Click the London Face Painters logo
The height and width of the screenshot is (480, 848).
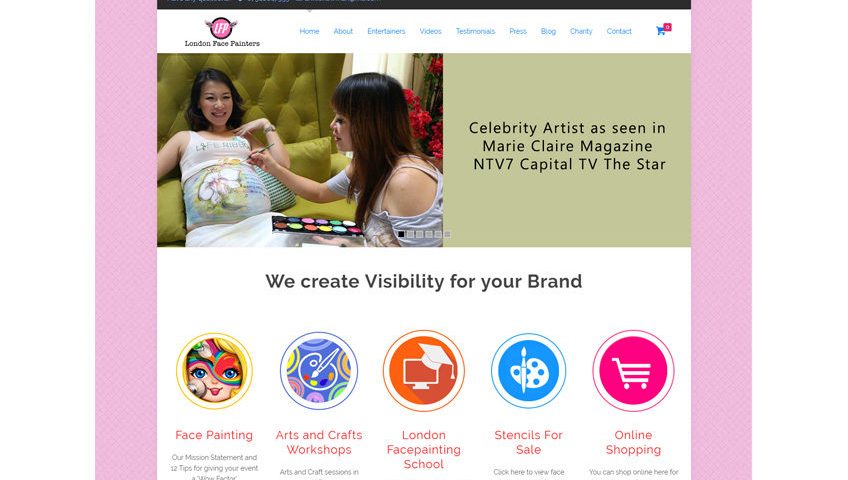[222, 32]
